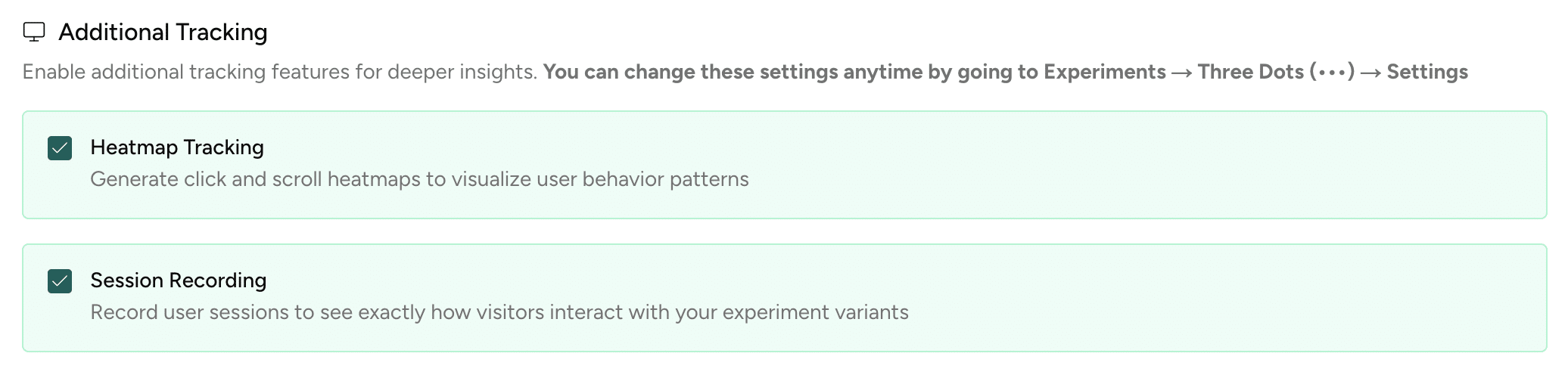The height and width of the screenshot is (378, 1568).
Task: Click the word "Settings" ending the hint
Action: (x=1427, y=72)
